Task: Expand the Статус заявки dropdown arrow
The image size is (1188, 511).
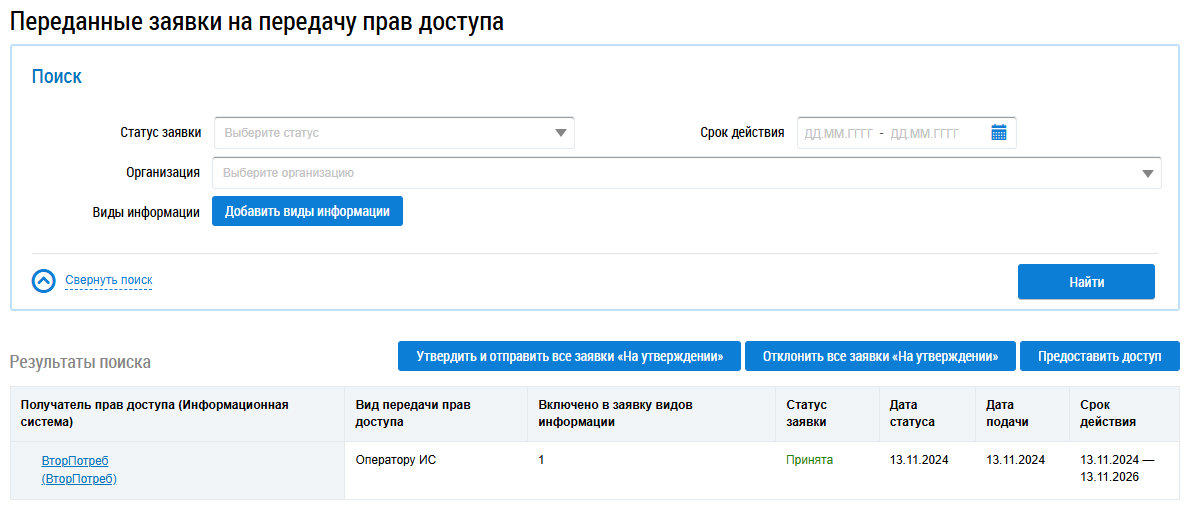Action: pos(561,133)
